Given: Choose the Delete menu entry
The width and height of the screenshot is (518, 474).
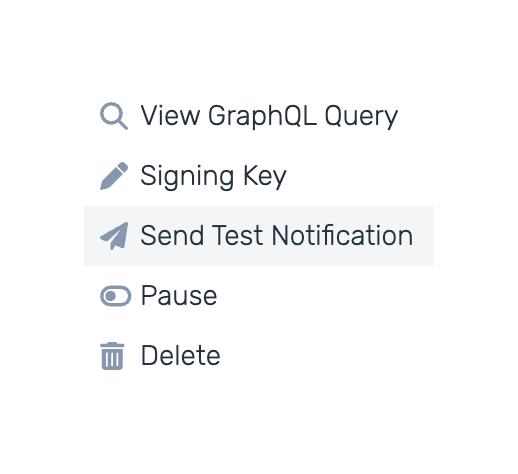Looking at the screenshot, I should pyautogui.click(x=259, y=356).
